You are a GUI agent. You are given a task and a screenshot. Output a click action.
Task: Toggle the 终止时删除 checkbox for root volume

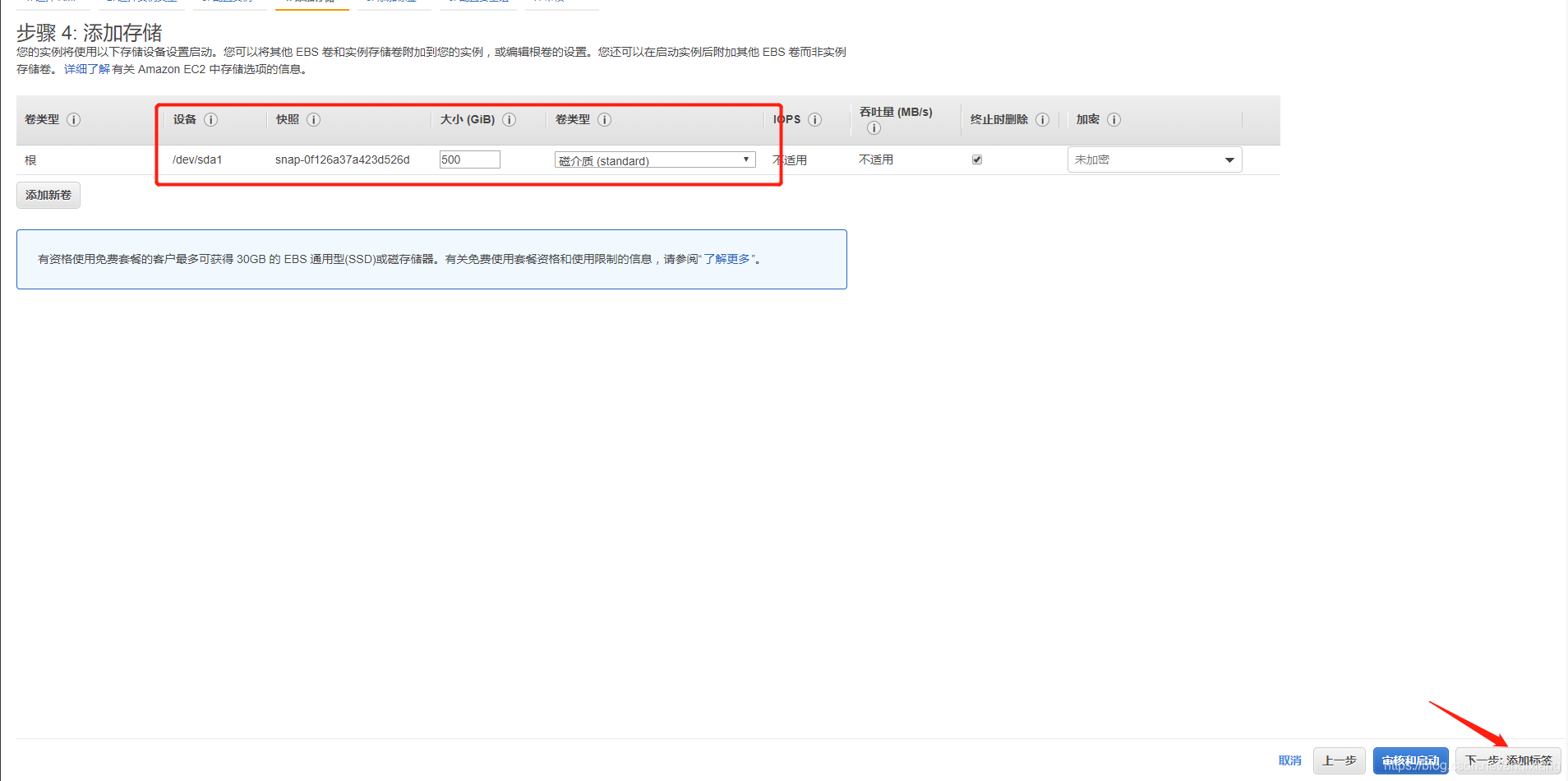click(x=977, y=159)
